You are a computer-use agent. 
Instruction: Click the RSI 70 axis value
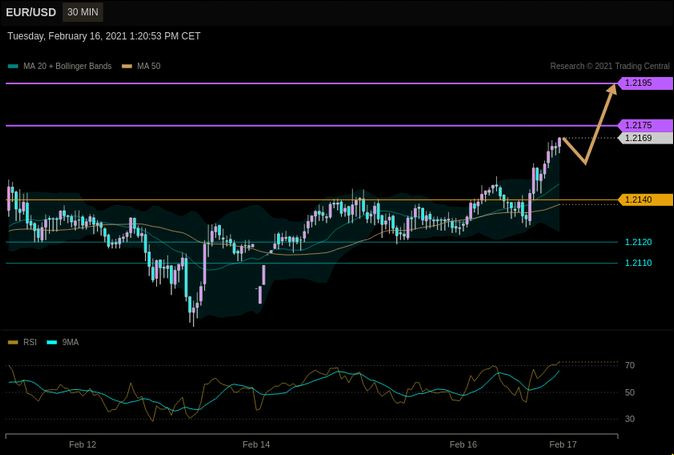(630, 366)
